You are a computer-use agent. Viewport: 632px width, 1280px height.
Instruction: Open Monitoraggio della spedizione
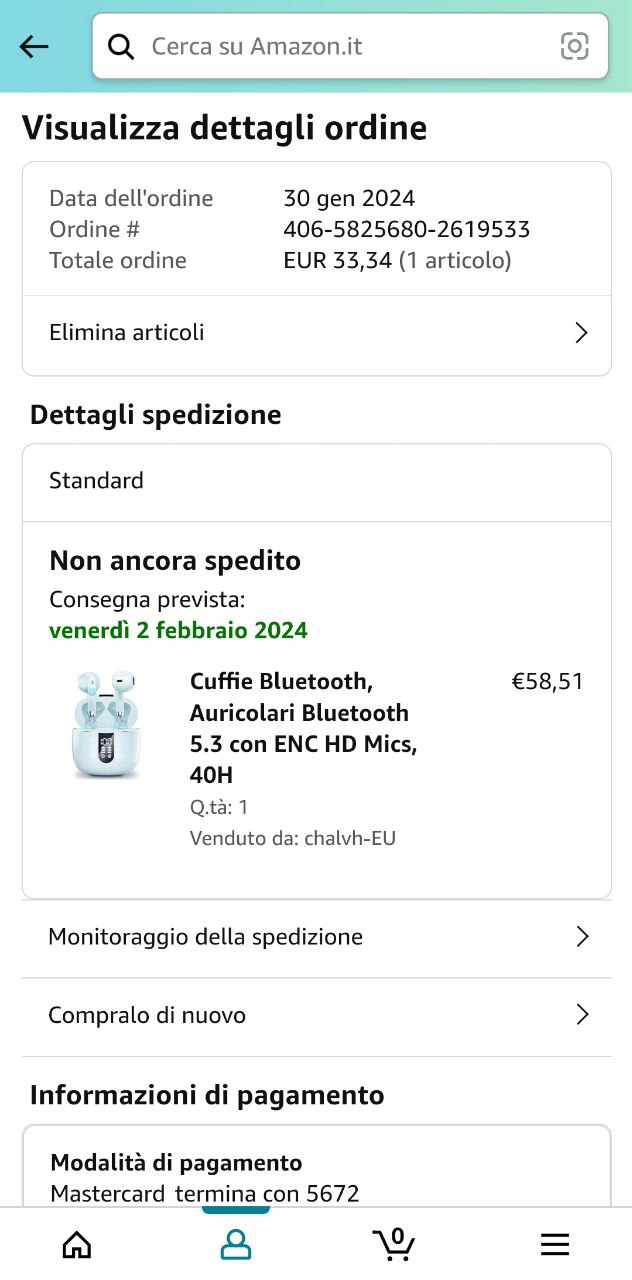[205, 937]
